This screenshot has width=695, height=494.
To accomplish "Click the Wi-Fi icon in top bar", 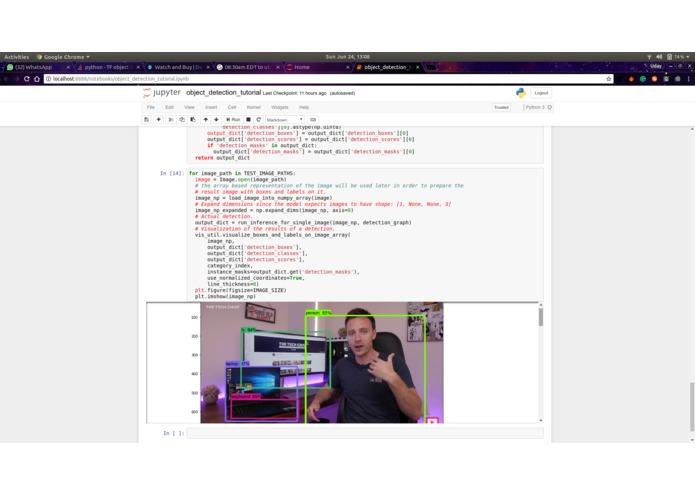I will click(649, 57).
